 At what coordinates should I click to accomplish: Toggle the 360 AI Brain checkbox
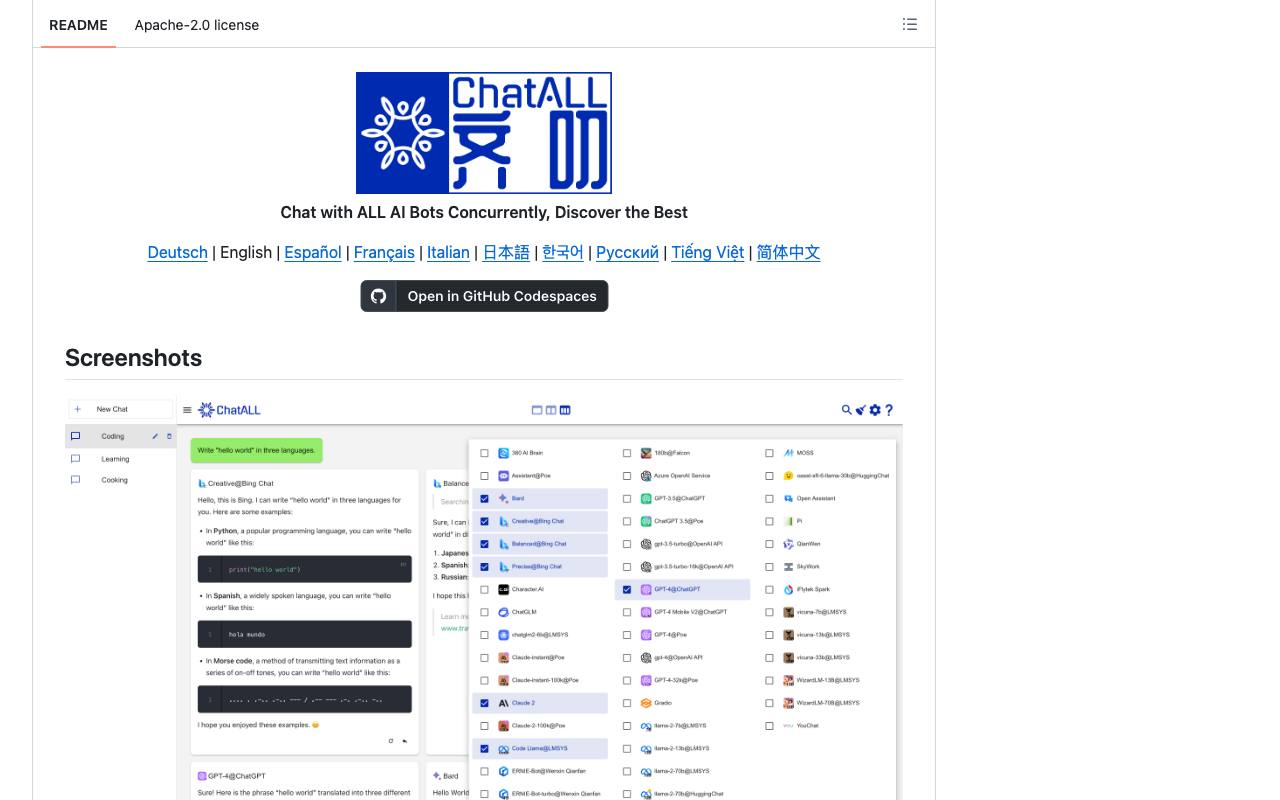click(x=485, y=453)
